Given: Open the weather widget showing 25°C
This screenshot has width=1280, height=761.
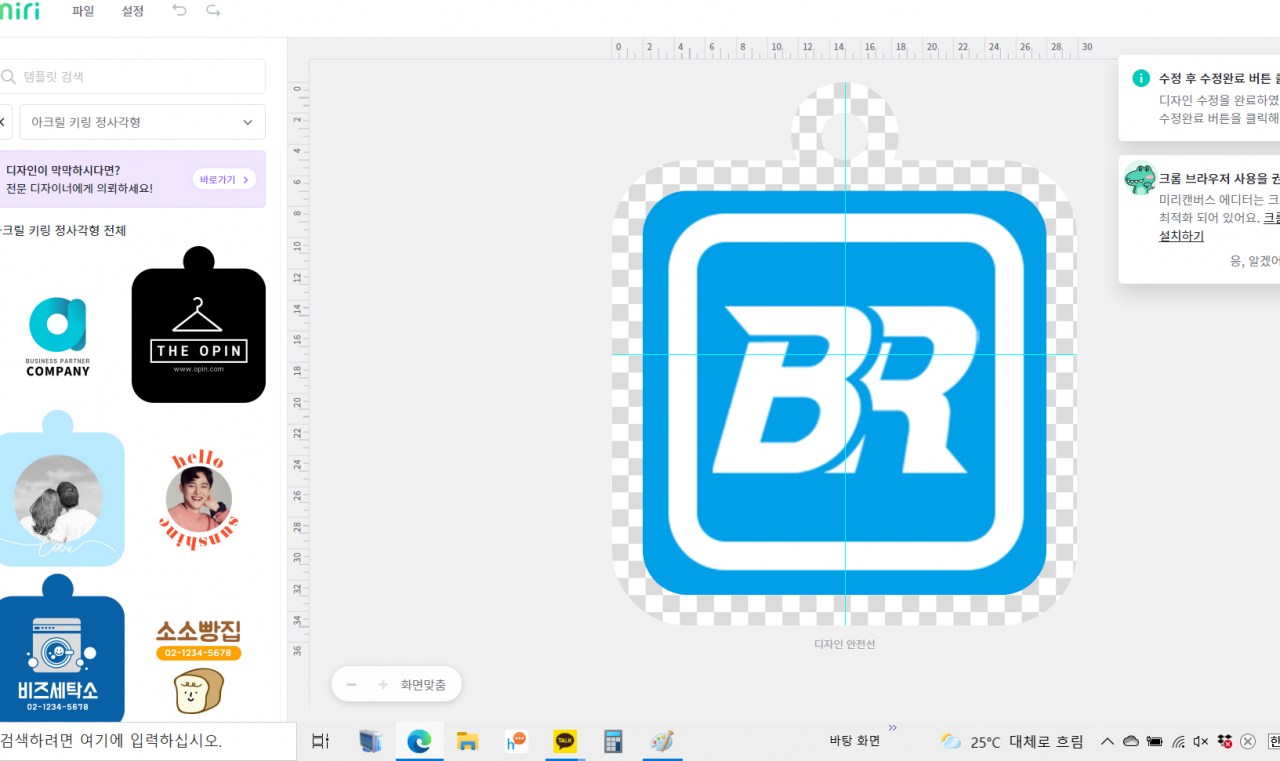Looking at the screenshot, I should coord(1012,741).
